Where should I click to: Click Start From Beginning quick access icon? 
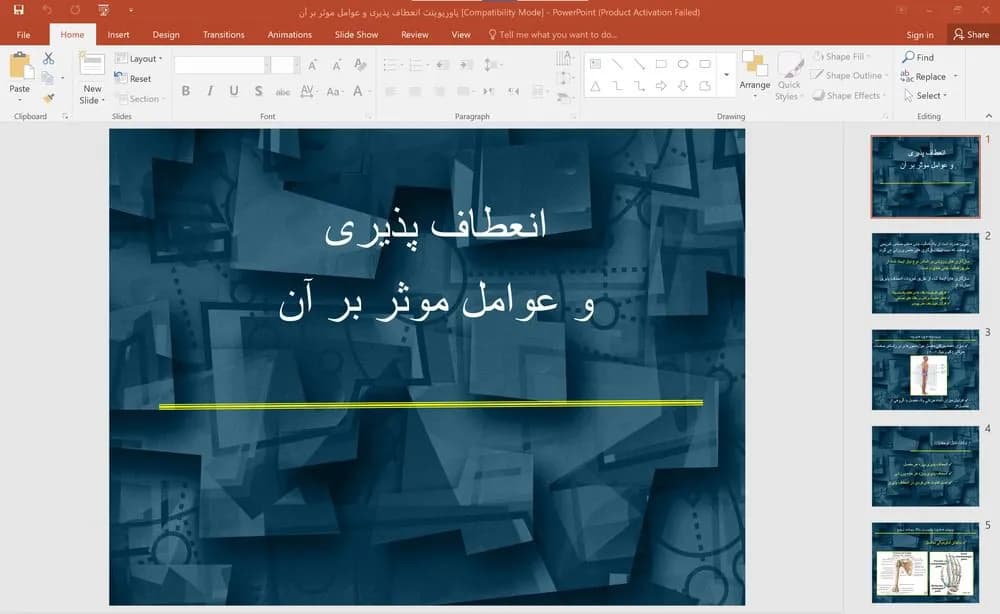(103, 10)
